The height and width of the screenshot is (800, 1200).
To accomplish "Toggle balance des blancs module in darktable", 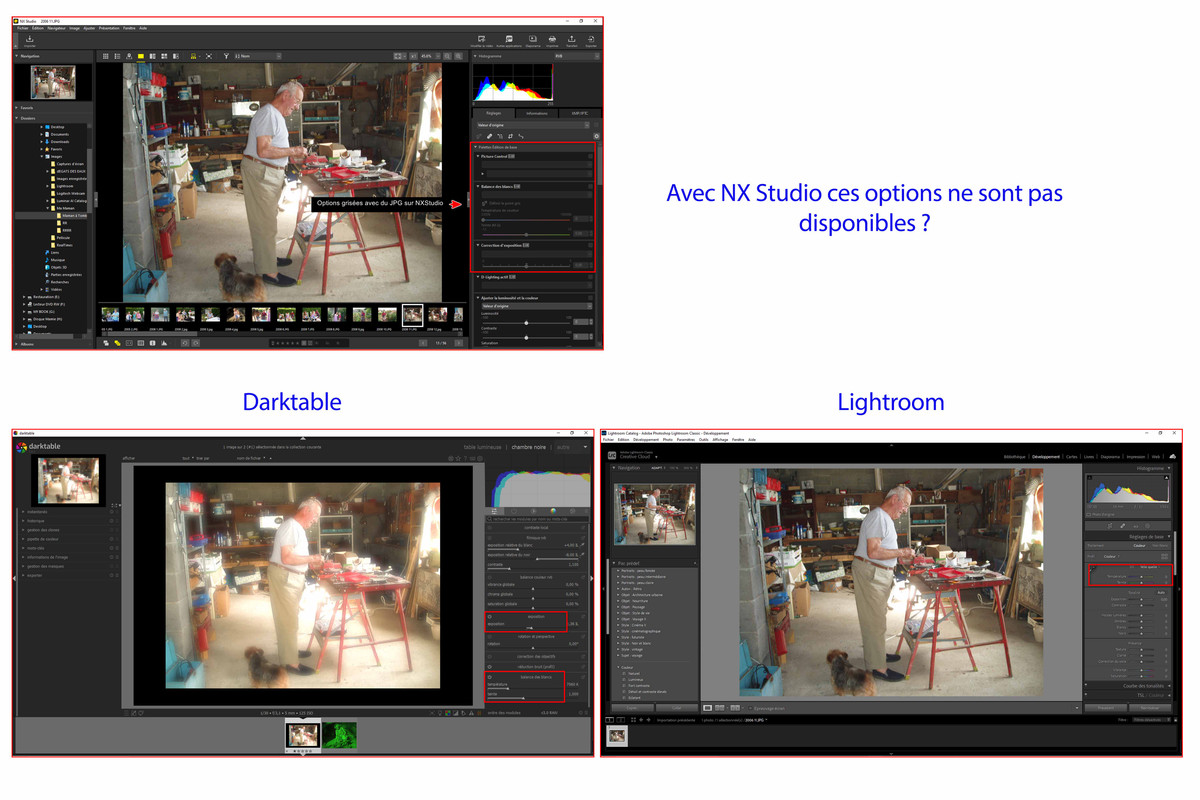I will 490,677.
